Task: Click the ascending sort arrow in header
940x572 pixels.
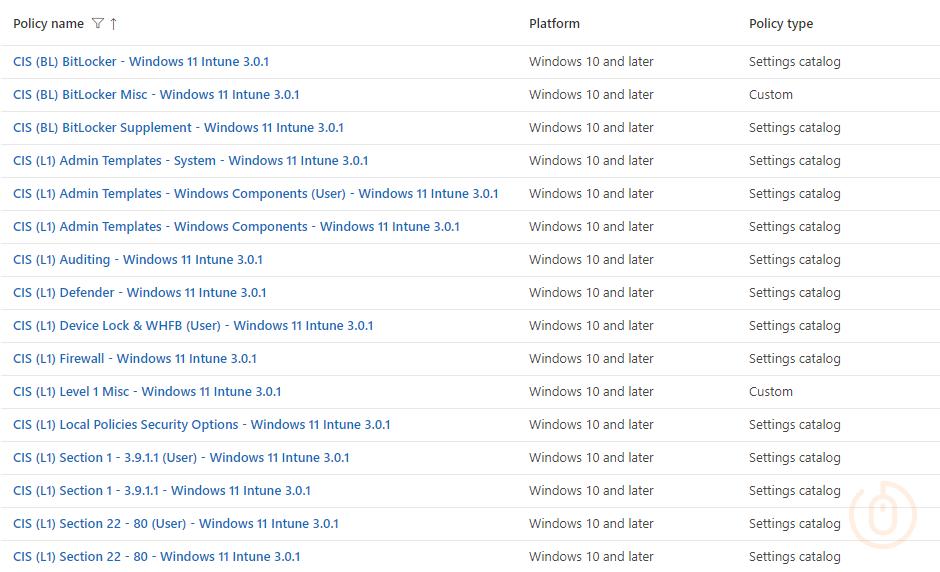Action: point(113,23)
